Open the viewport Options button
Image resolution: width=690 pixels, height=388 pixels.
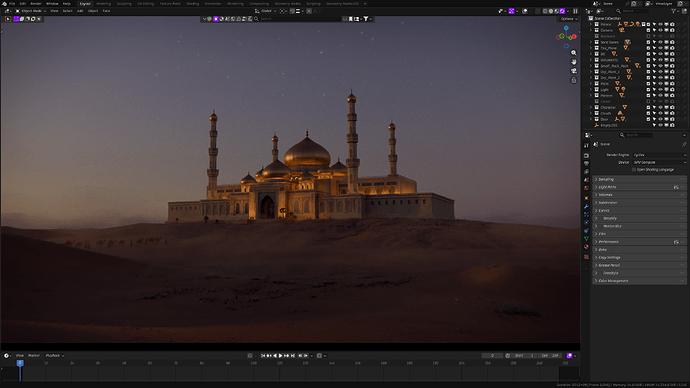click(x=569, y=19)
